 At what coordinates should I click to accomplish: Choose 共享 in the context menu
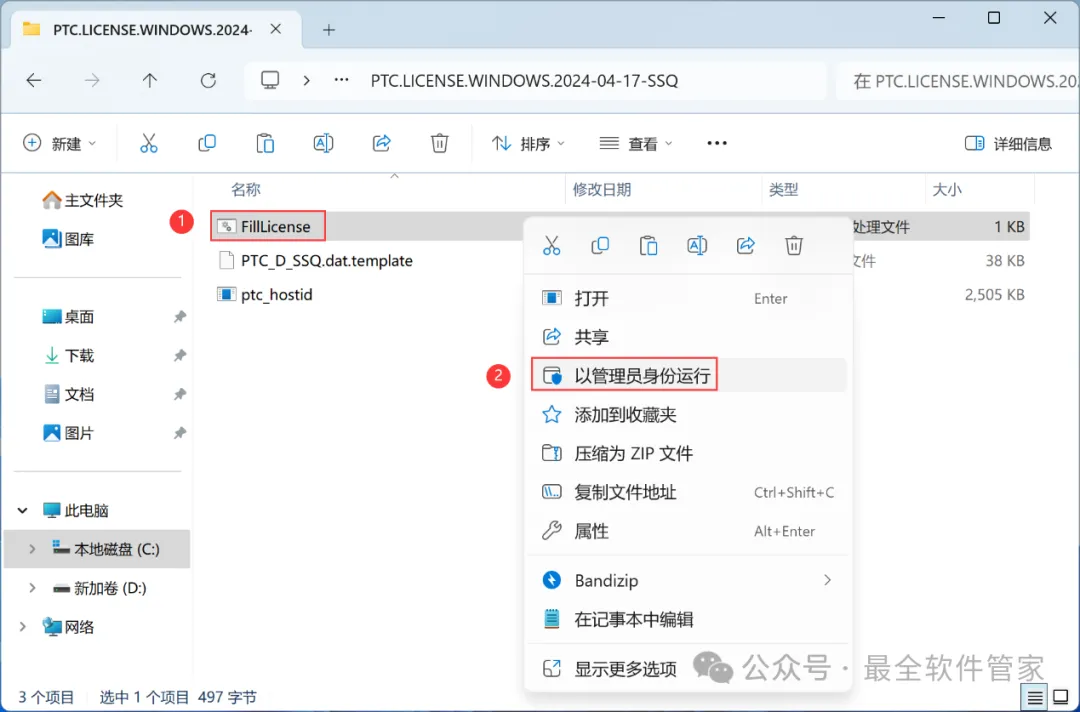tap(688, 337)
